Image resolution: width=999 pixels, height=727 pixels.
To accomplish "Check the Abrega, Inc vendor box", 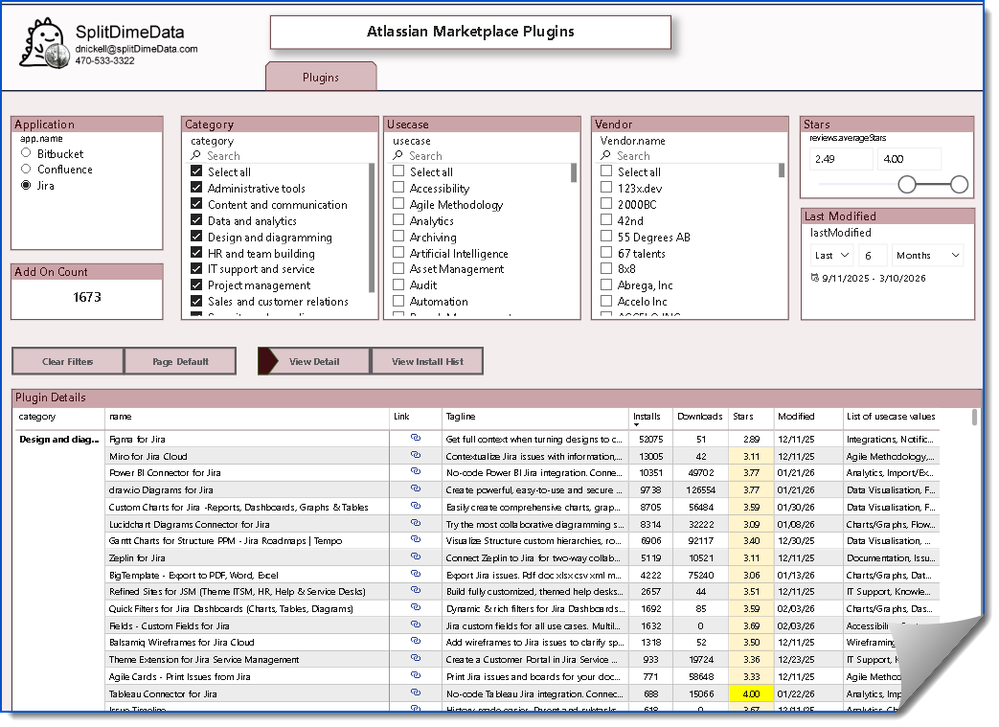I will point(607,285).
